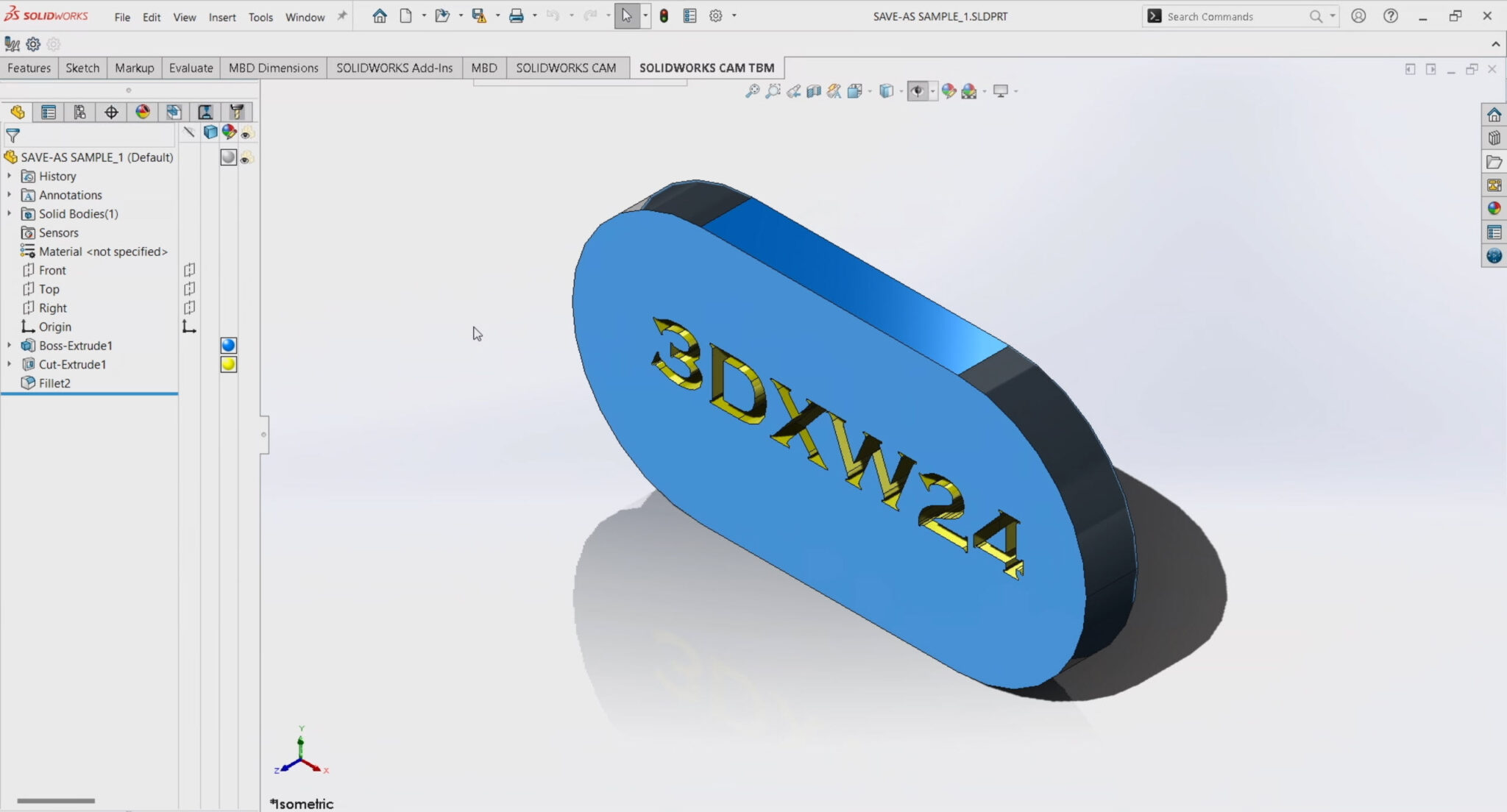Switch to the Evaluate ribbon tab

191,68
